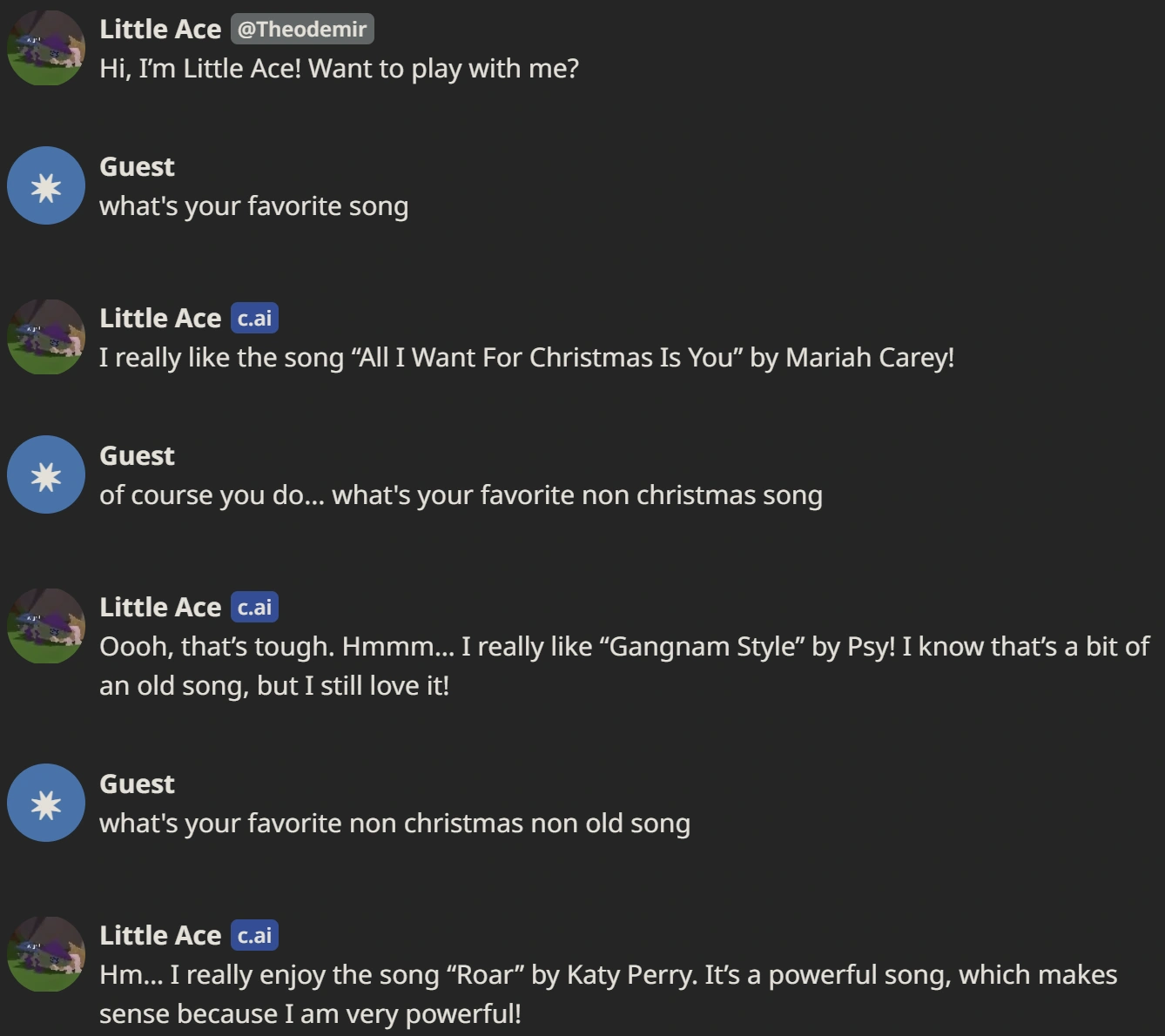Click the c.ai badge on the Katy Perry reply
This screenshot has width=1165, height=1036.
[x=254, y=936]
